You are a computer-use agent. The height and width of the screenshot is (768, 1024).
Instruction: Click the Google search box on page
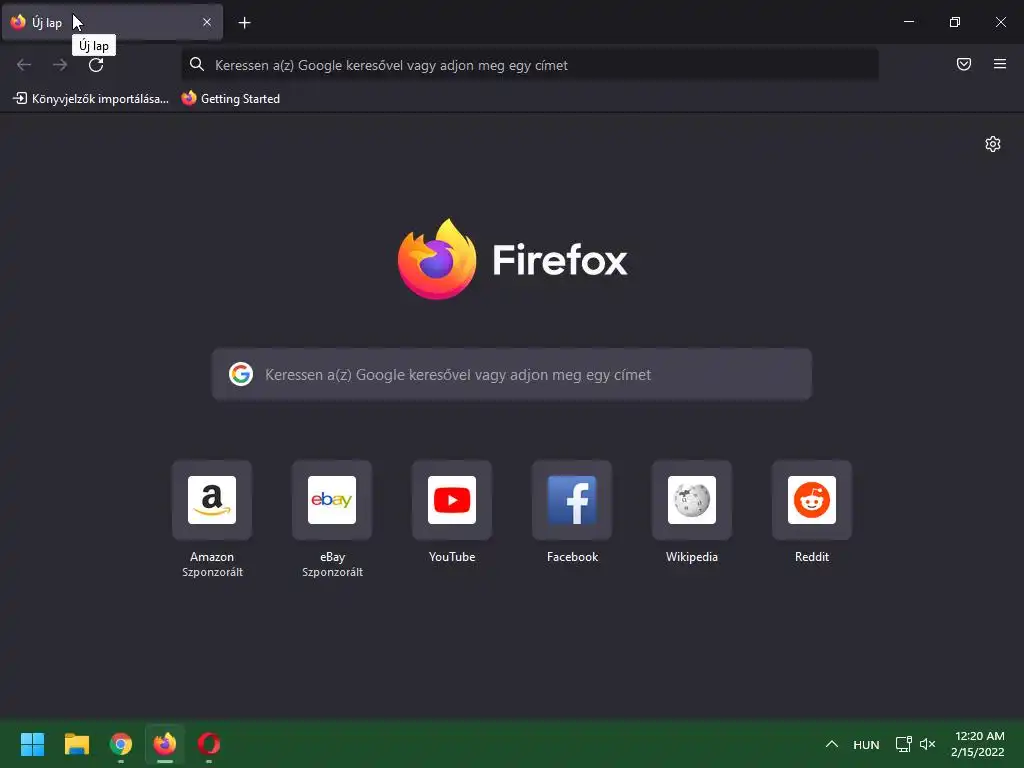click(511, 374)
